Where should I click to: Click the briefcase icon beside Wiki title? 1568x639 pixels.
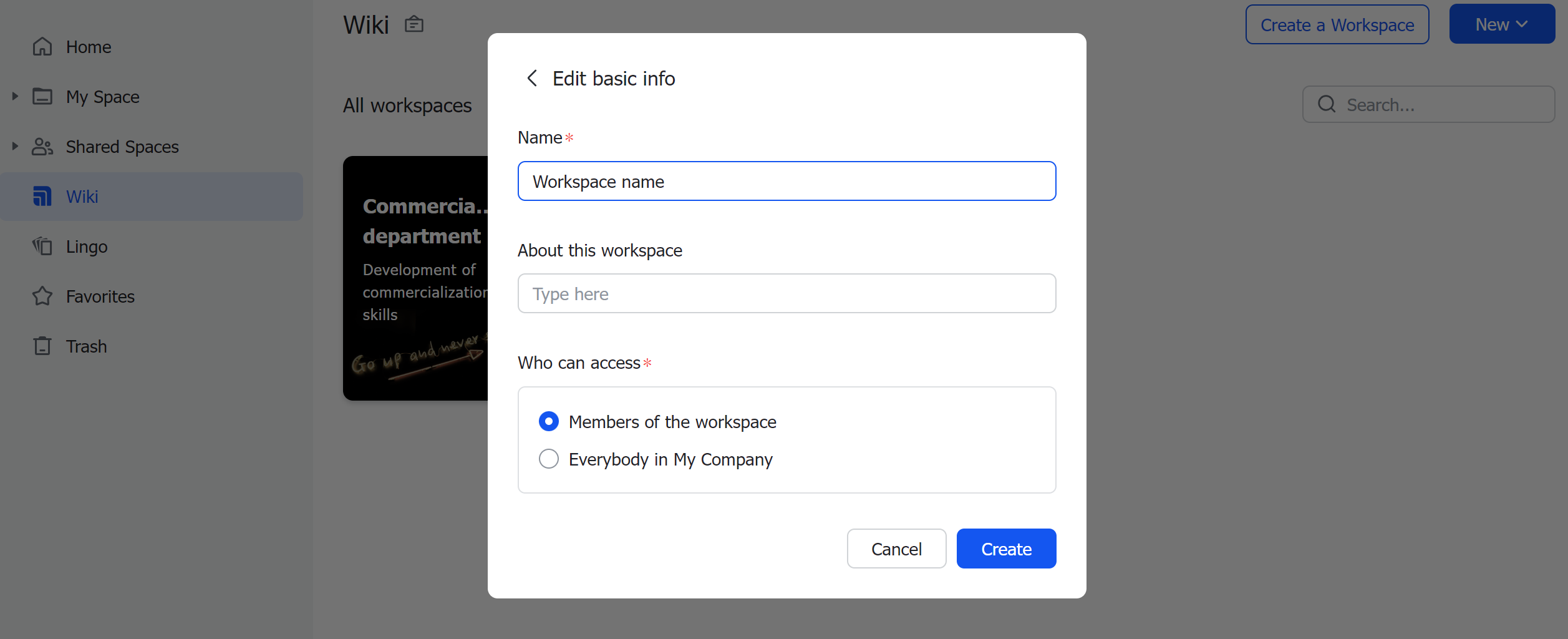pyautogui.click(x=414, y=24)
